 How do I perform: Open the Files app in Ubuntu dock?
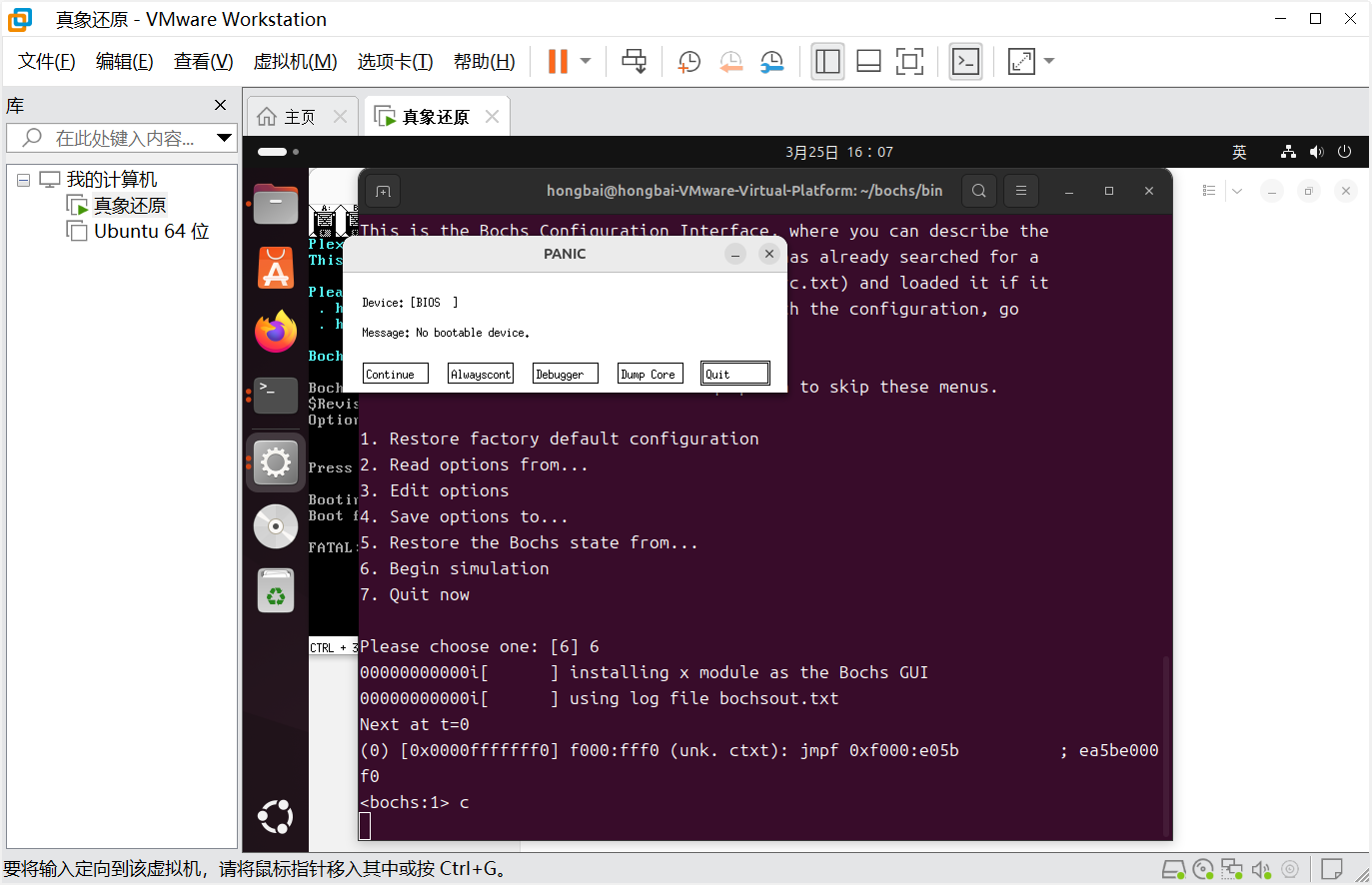pos(276,205)
